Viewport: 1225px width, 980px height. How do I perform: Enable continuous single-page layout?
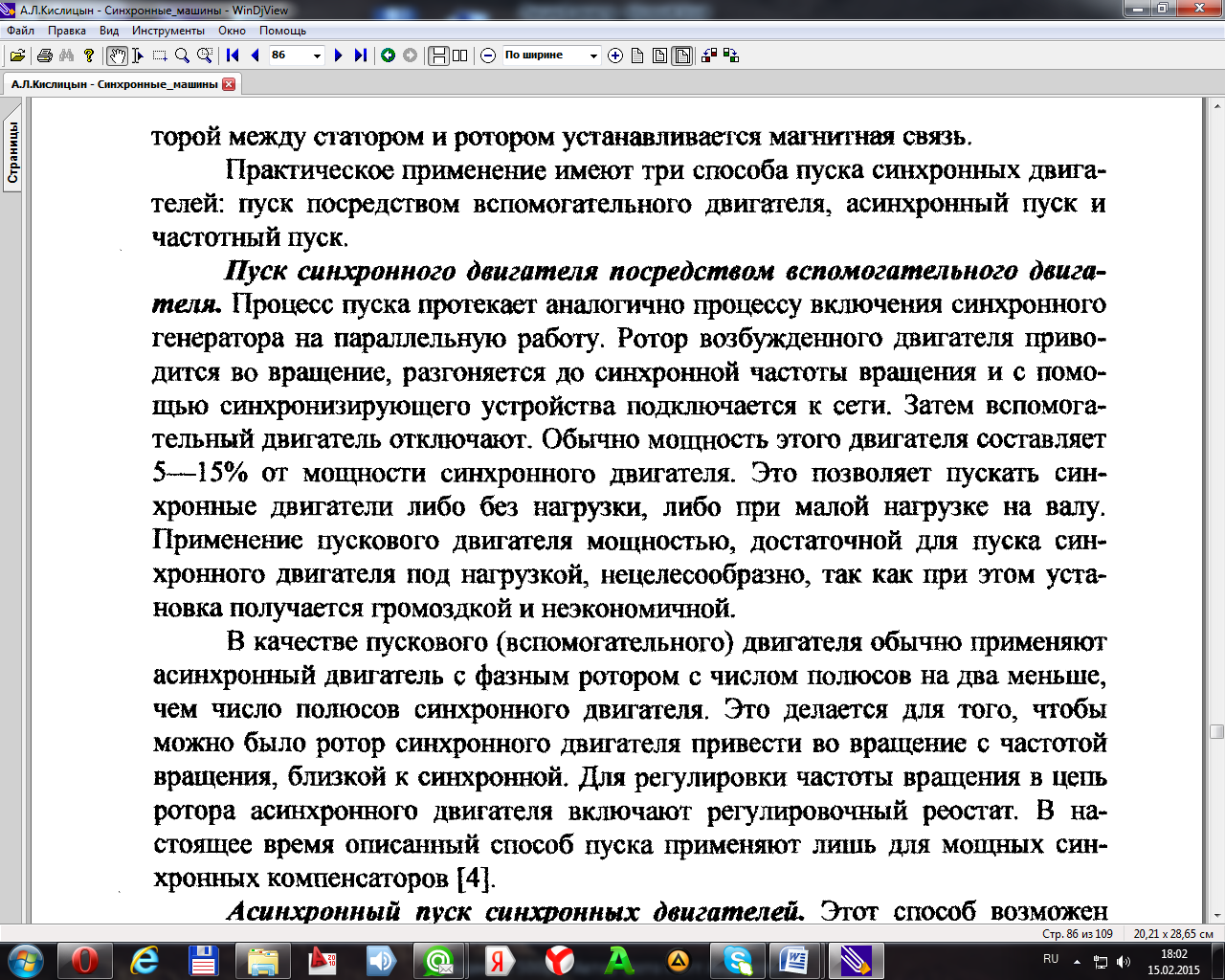pos(438,56)
